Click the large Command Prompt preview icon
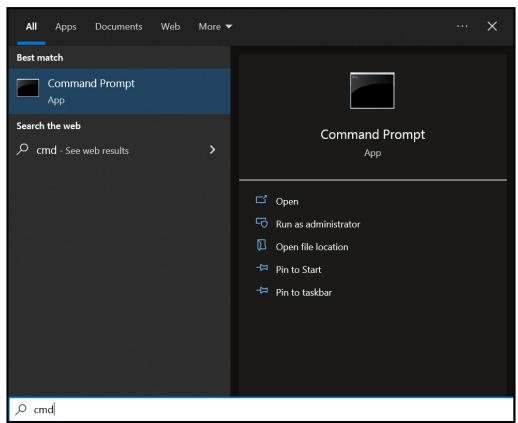 point(372,91)
